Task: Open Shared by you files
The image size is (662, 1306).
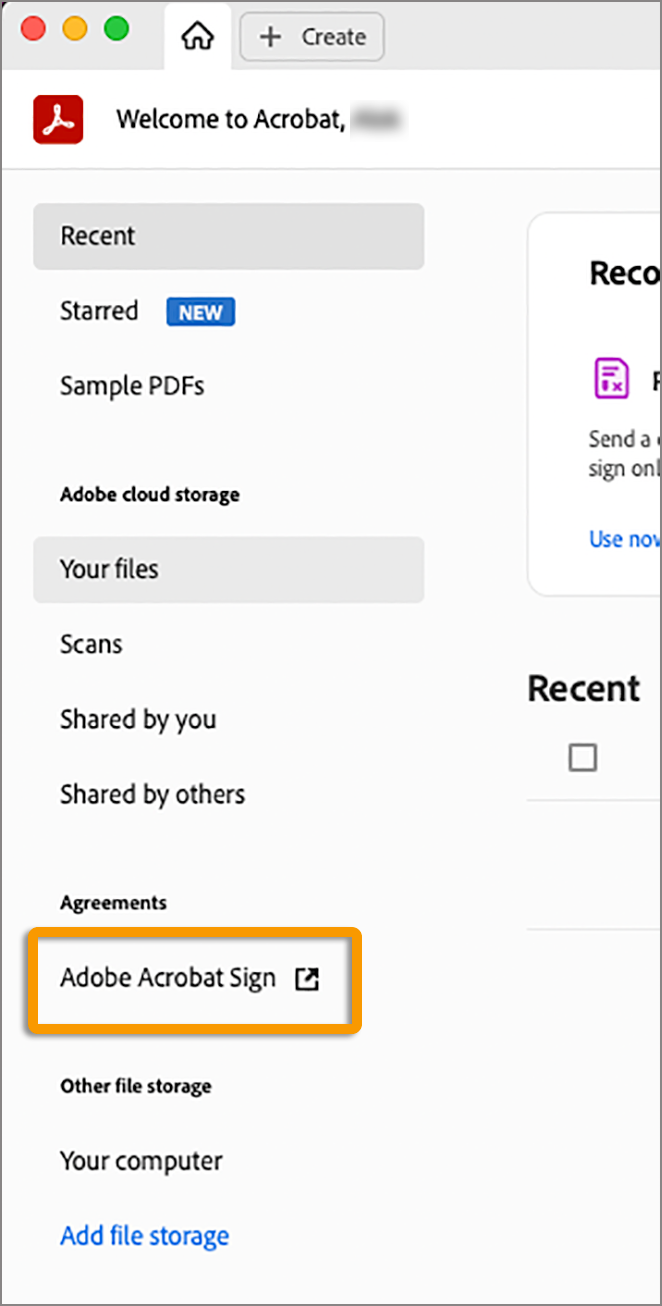Action: tap(138, 719)
